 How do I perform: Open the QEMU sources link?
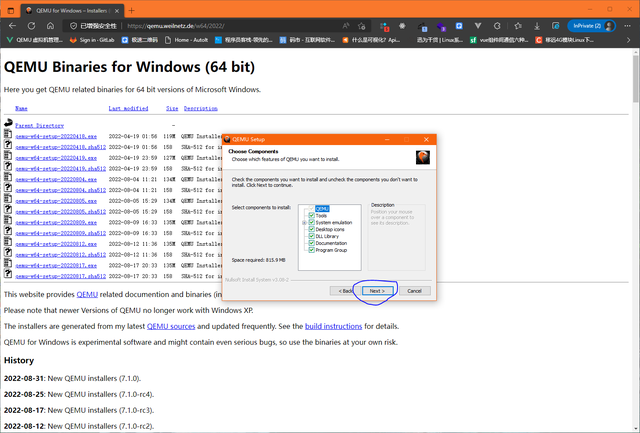(x=171, y=326)
